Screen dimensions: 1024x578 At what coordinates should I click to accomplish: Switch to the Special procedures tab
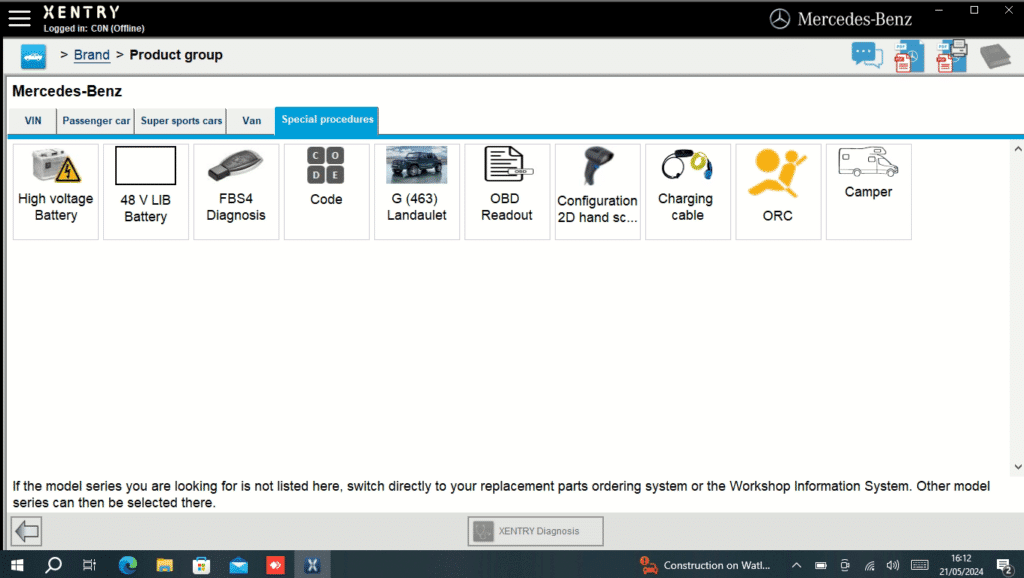pos(326,120)
